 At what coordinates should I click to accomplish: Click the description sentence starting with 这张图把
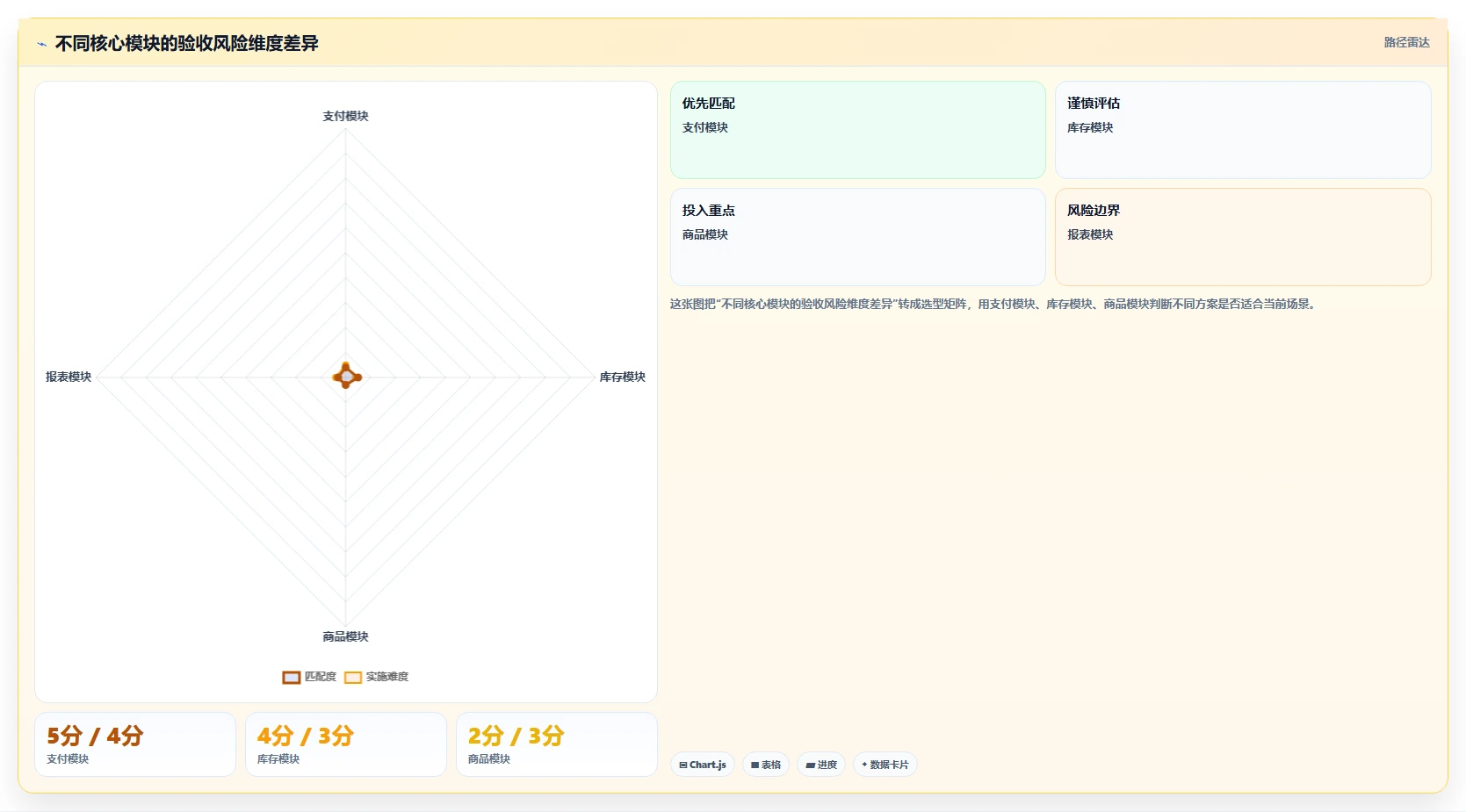(993, 304)
